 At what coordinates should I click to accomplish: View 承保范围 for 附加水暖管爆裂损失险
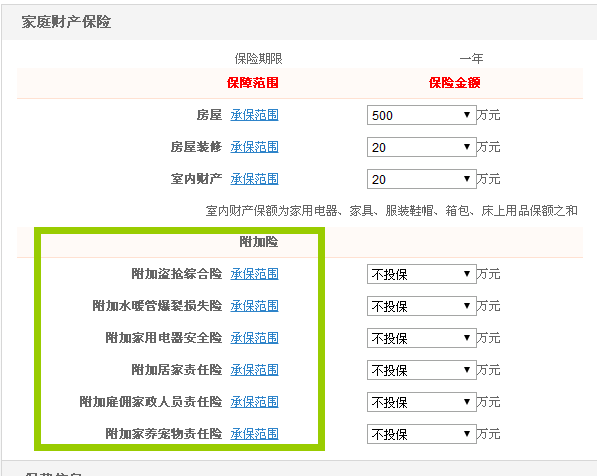[254, 306]
